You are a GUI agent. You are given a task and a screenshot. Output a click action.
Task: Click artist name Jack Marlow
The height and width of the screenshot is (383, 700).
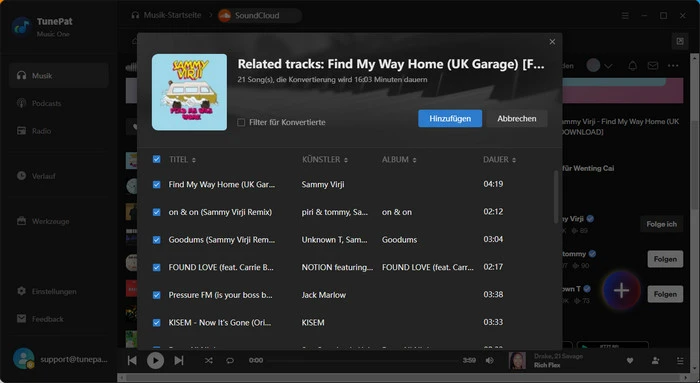[324, 295]
